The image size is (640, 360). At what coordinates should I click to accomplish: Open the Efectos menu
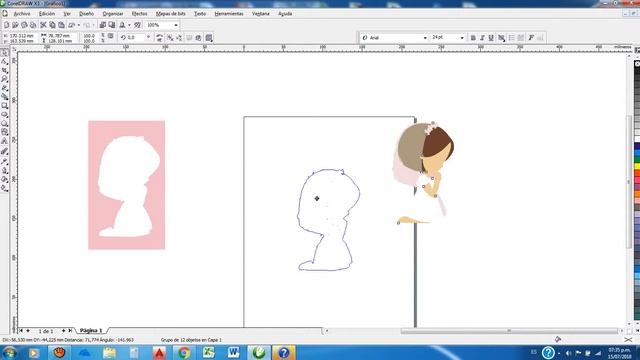[x=139, y=13]
